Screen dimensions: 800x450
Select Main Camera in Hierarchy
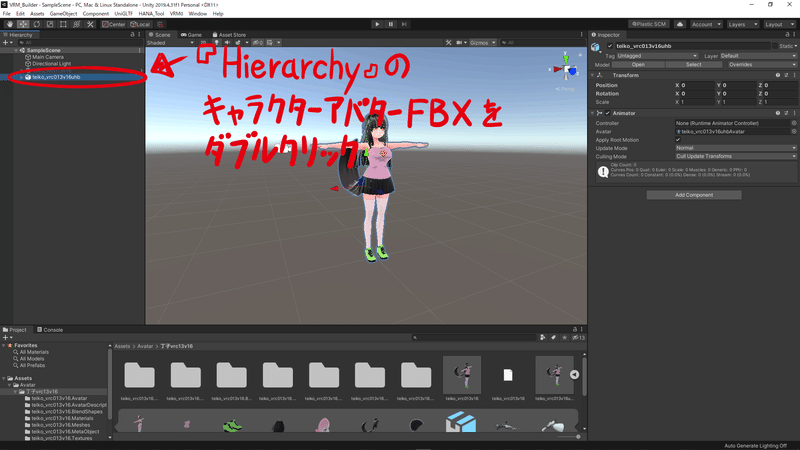[x=47, y=57]
